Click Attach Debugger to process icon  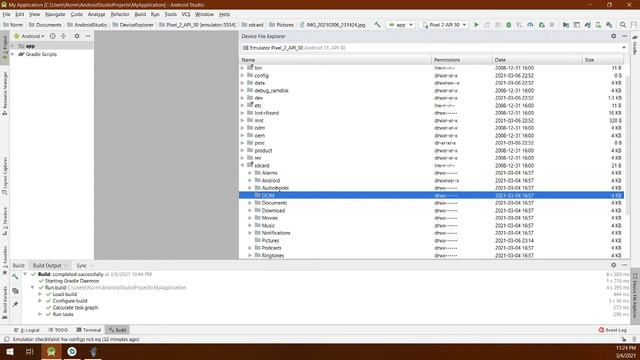tap(542, 25)
